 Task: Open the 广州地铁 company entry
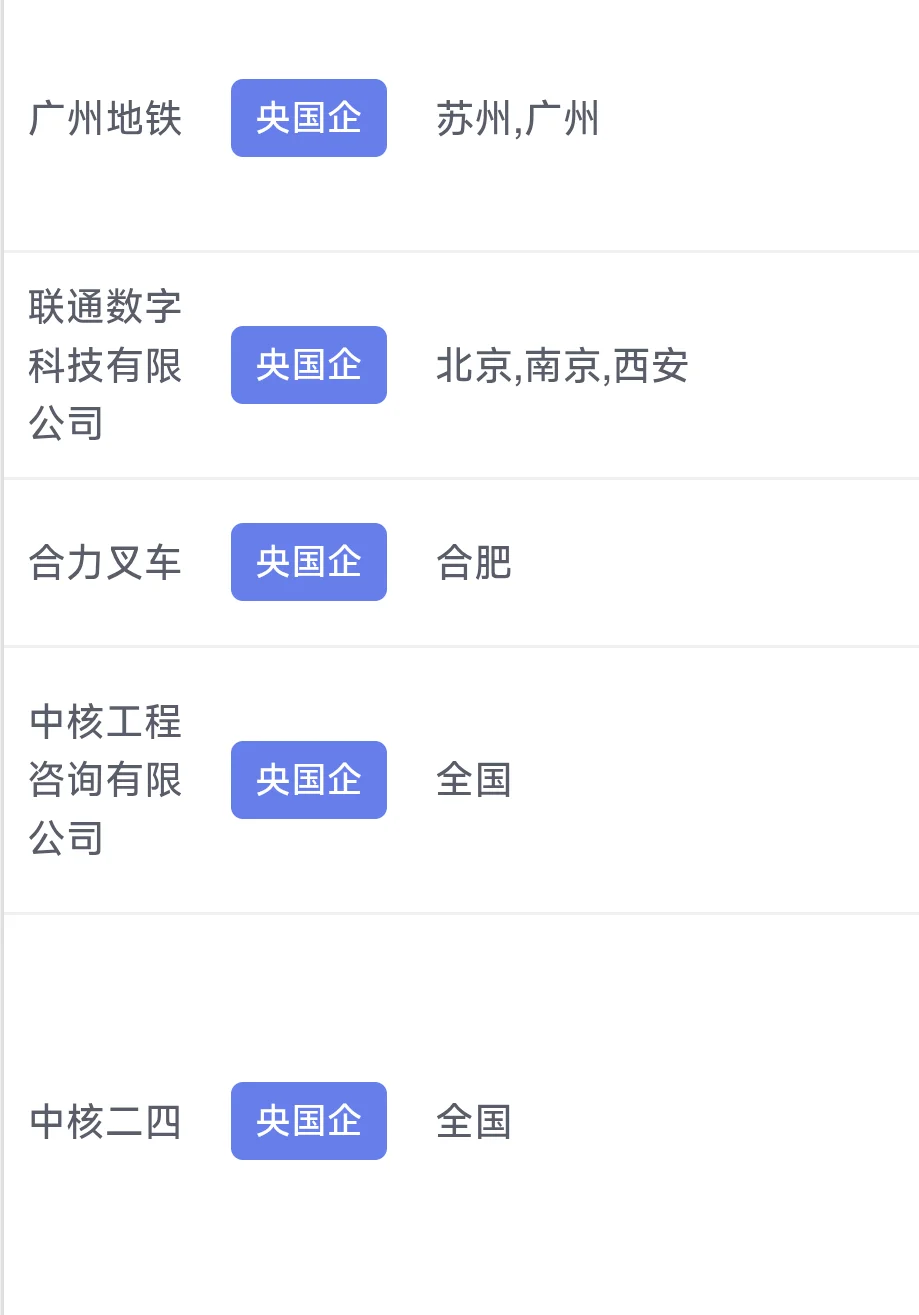(x=105, y=119)
